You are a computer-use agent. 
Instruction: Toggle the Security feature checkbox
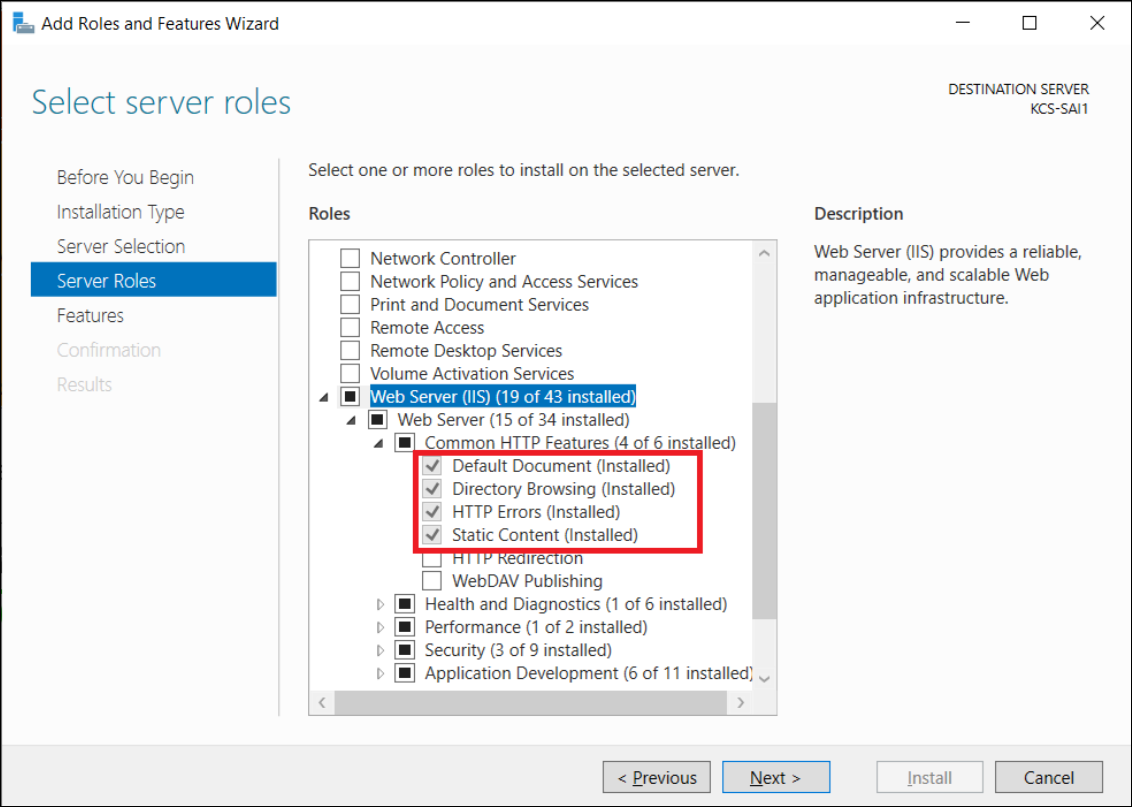coord(405,650)
